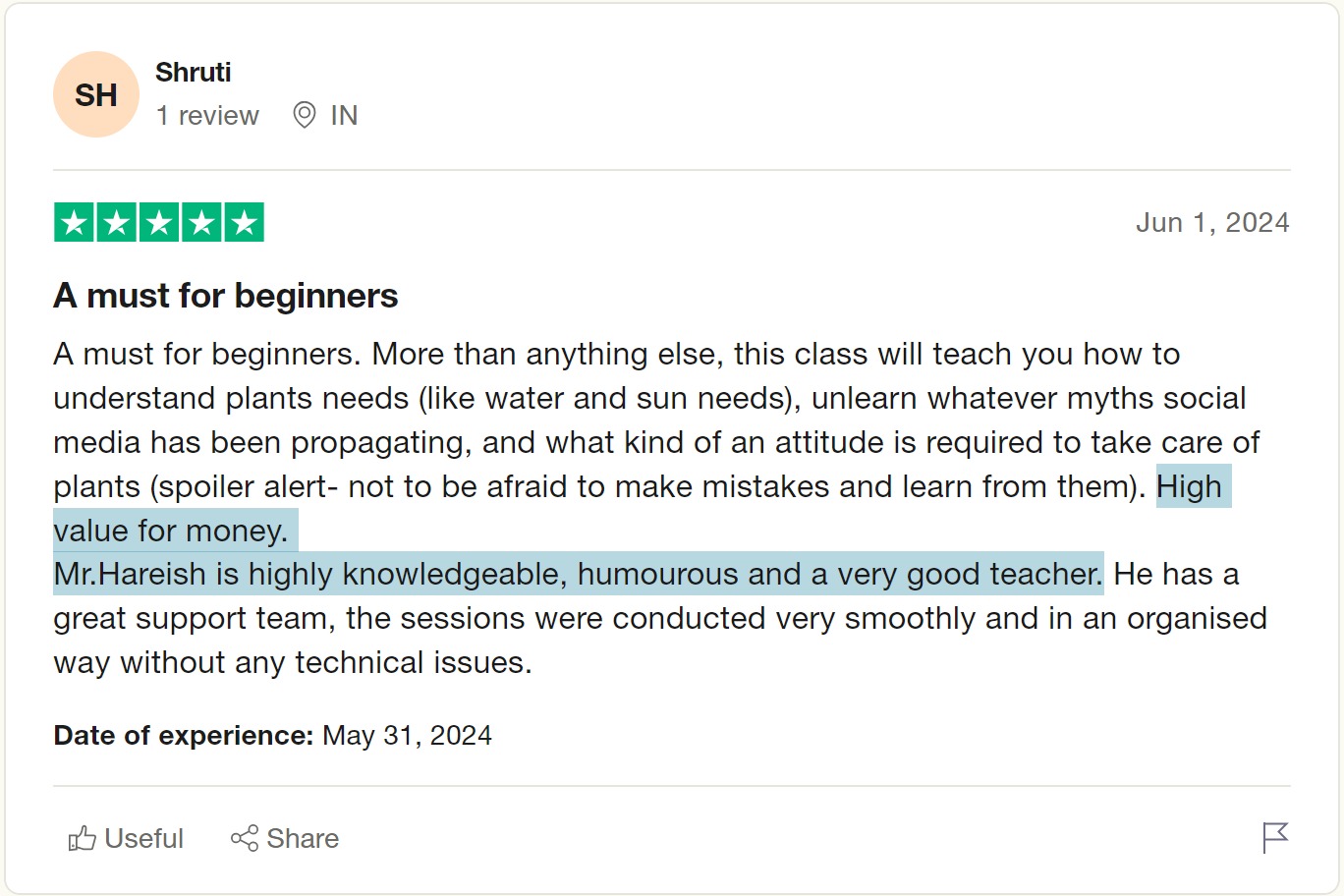Click the highlighted Mr.Hareish sentence
Screen dimensions: 1344x896
tap(578, 574)
